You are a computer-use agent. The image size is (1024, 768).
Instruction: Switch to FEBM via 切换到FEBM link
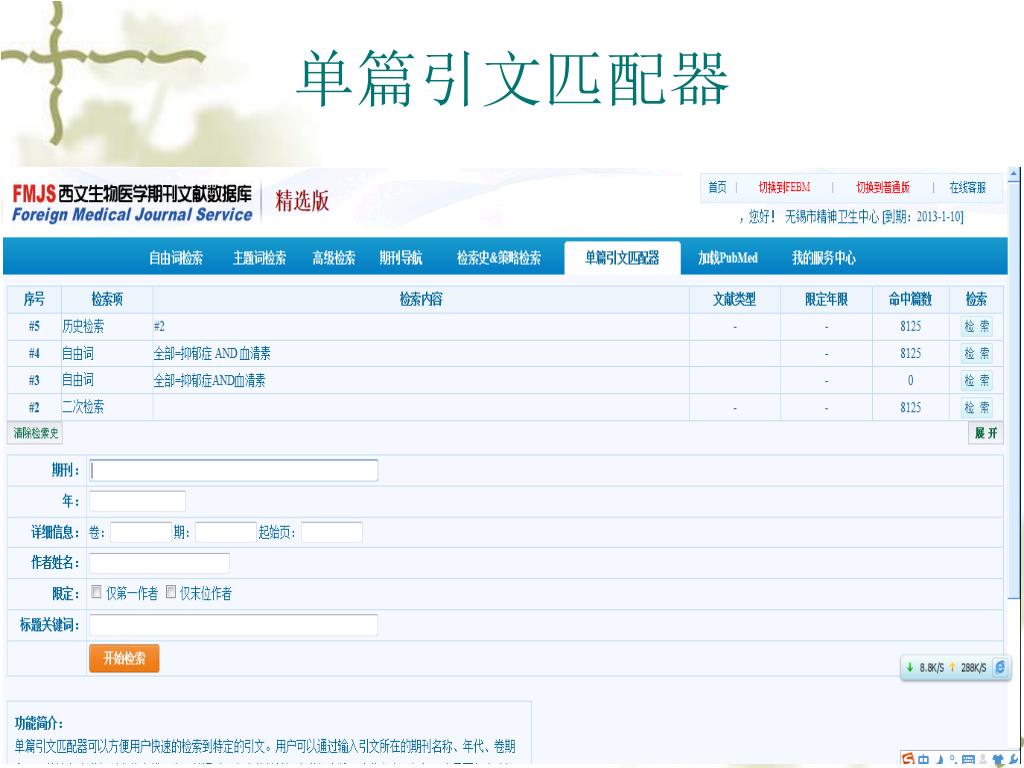tap(784, 187)
